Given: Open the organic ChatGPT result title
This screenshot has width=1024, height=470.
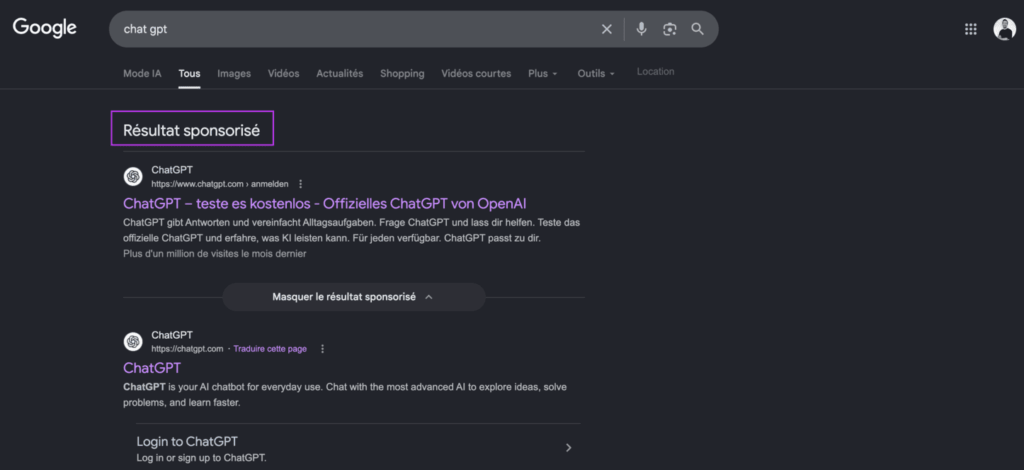Looking at the screenshot, I should (152, 368).
